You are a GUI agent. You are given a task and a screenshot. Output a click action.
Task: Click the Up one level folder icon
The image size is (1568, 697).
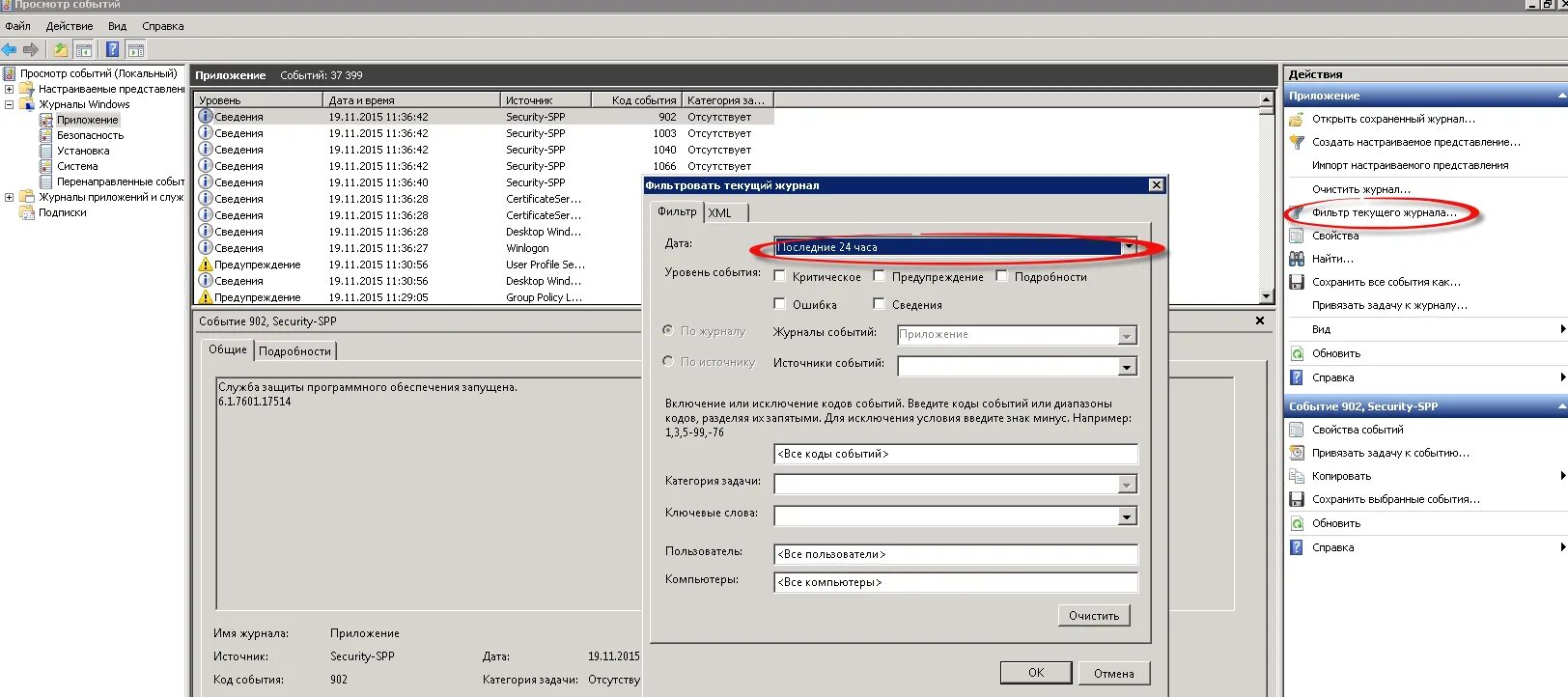click(x=61, y=49)
